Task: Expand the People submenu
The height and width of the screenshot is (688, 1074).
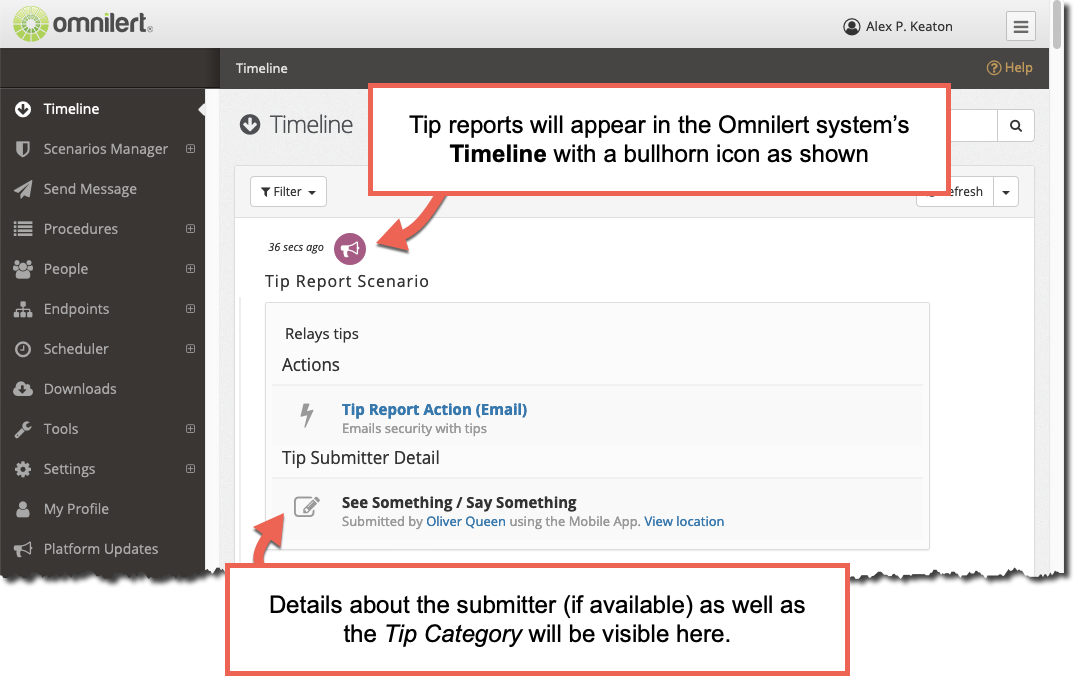Action: (x=190, y=269)
